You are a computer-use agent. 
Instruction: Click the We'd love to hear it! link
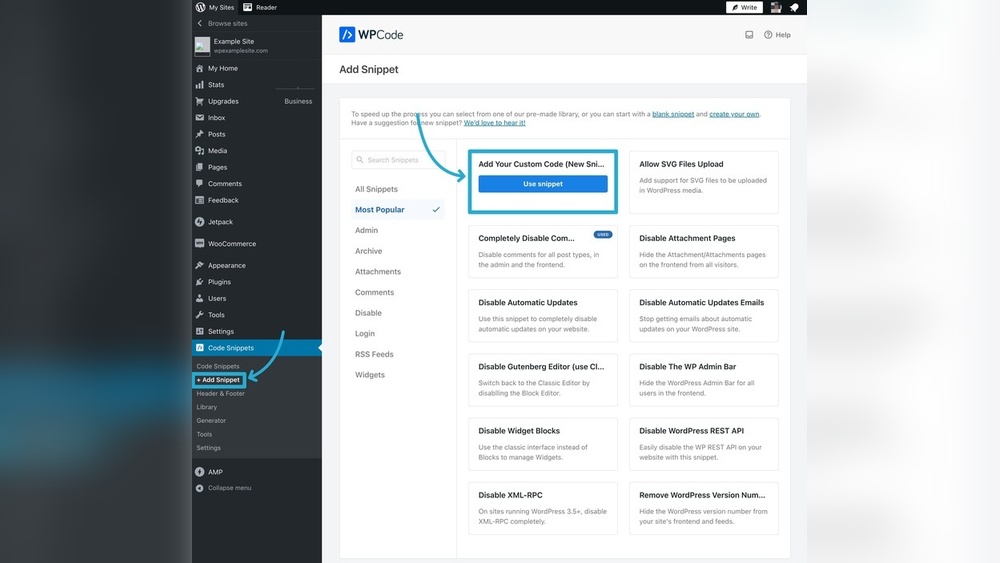pyautogui.click(x=494, y=123)
